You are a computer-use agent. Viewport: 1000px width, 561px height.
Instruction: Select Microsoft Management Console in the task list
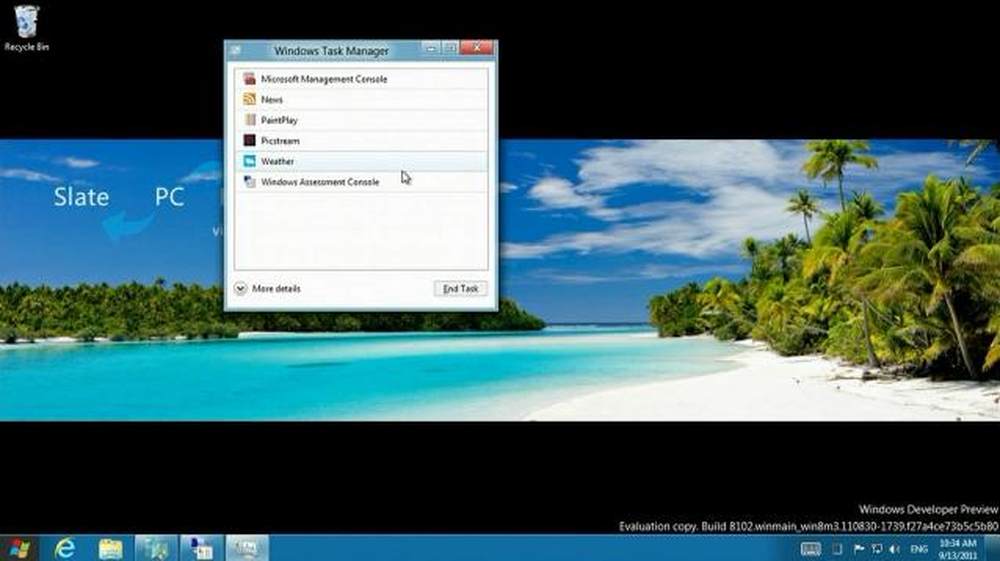pyautogui.click(x=361, y=79)
